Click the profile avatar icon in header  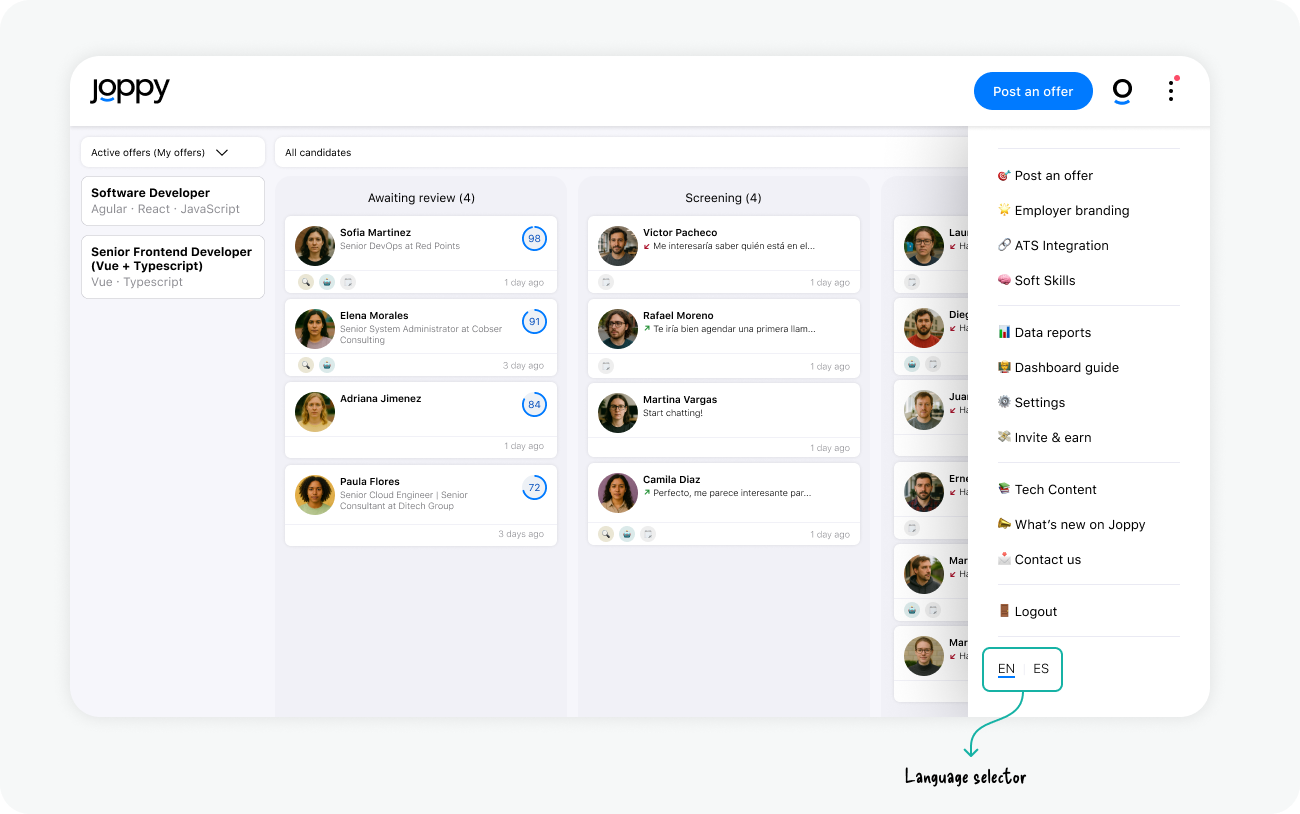pos(1122,91)
